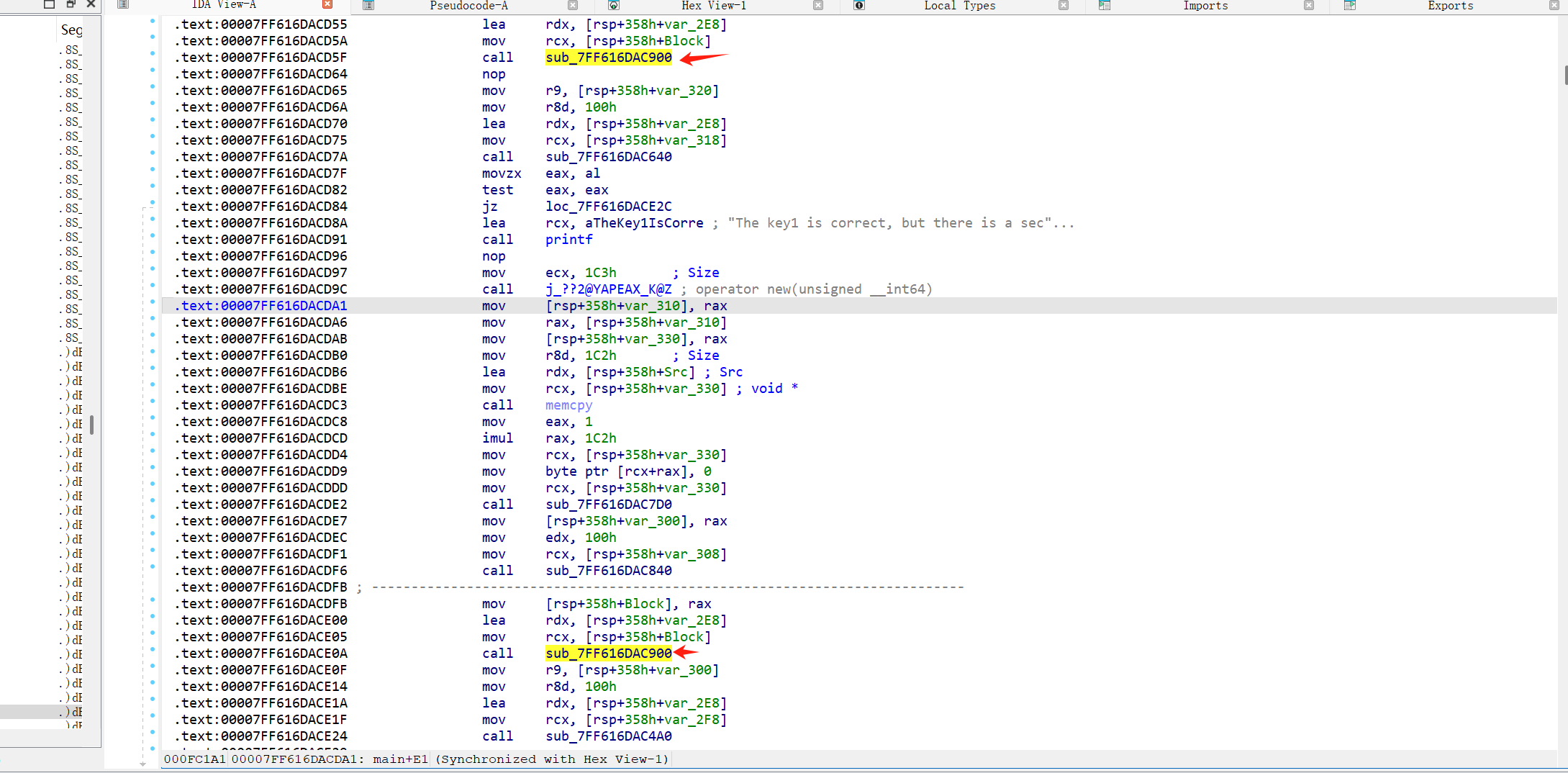1568x773 pixels.
Task: Click the imul rax, 1C2h instruction
Action: [x=549, y=438]
